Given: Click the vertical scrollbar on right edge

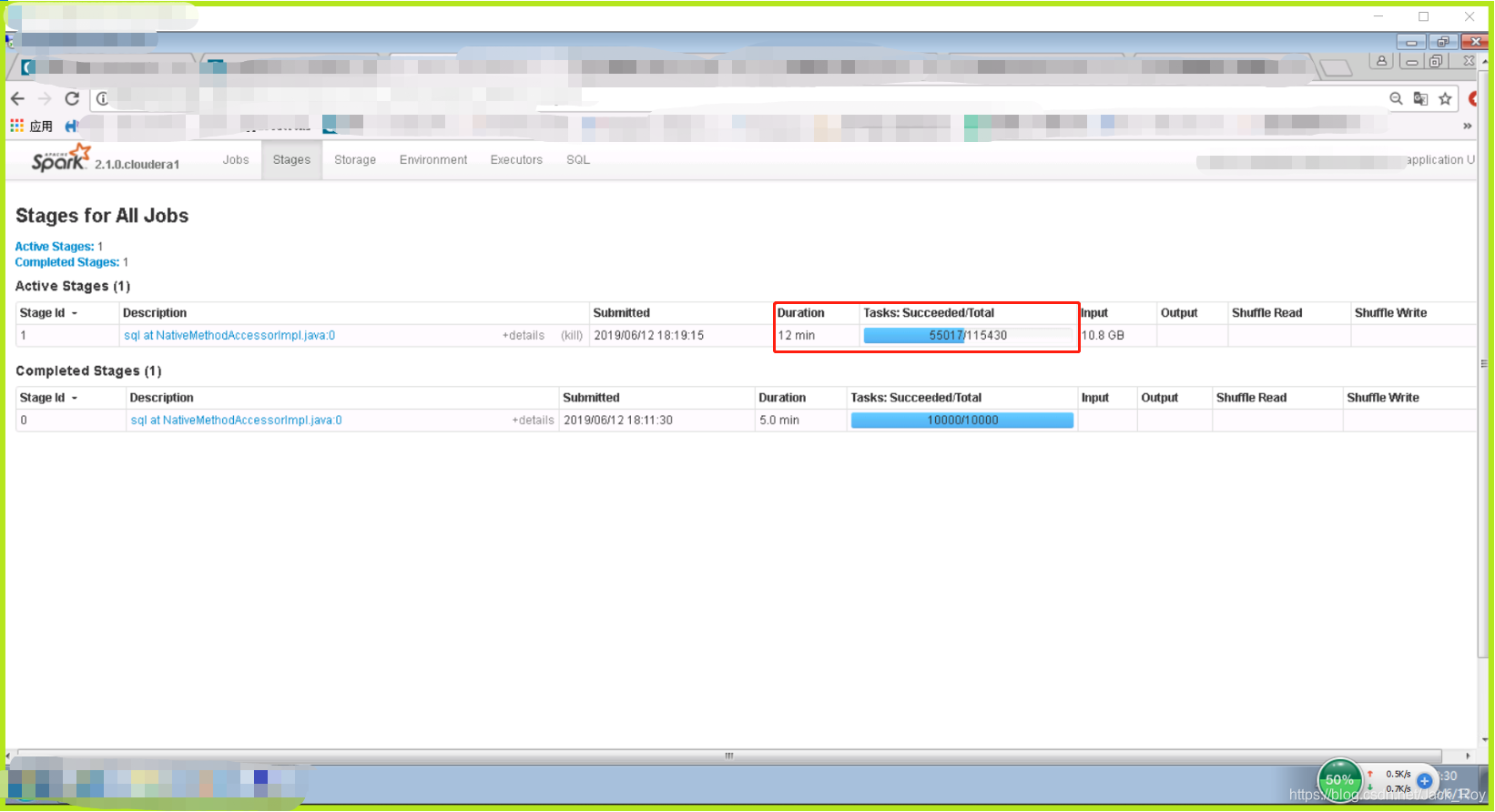Looking at the screenshot, I should 1484,362.
